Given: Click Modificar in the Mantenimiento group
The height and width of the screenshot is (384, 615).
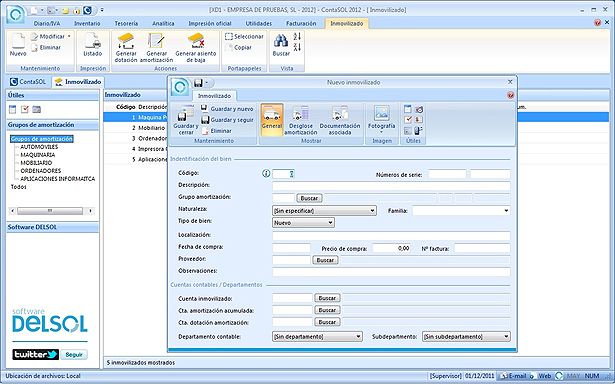Looking at the screenshot, I should point(48,36).
